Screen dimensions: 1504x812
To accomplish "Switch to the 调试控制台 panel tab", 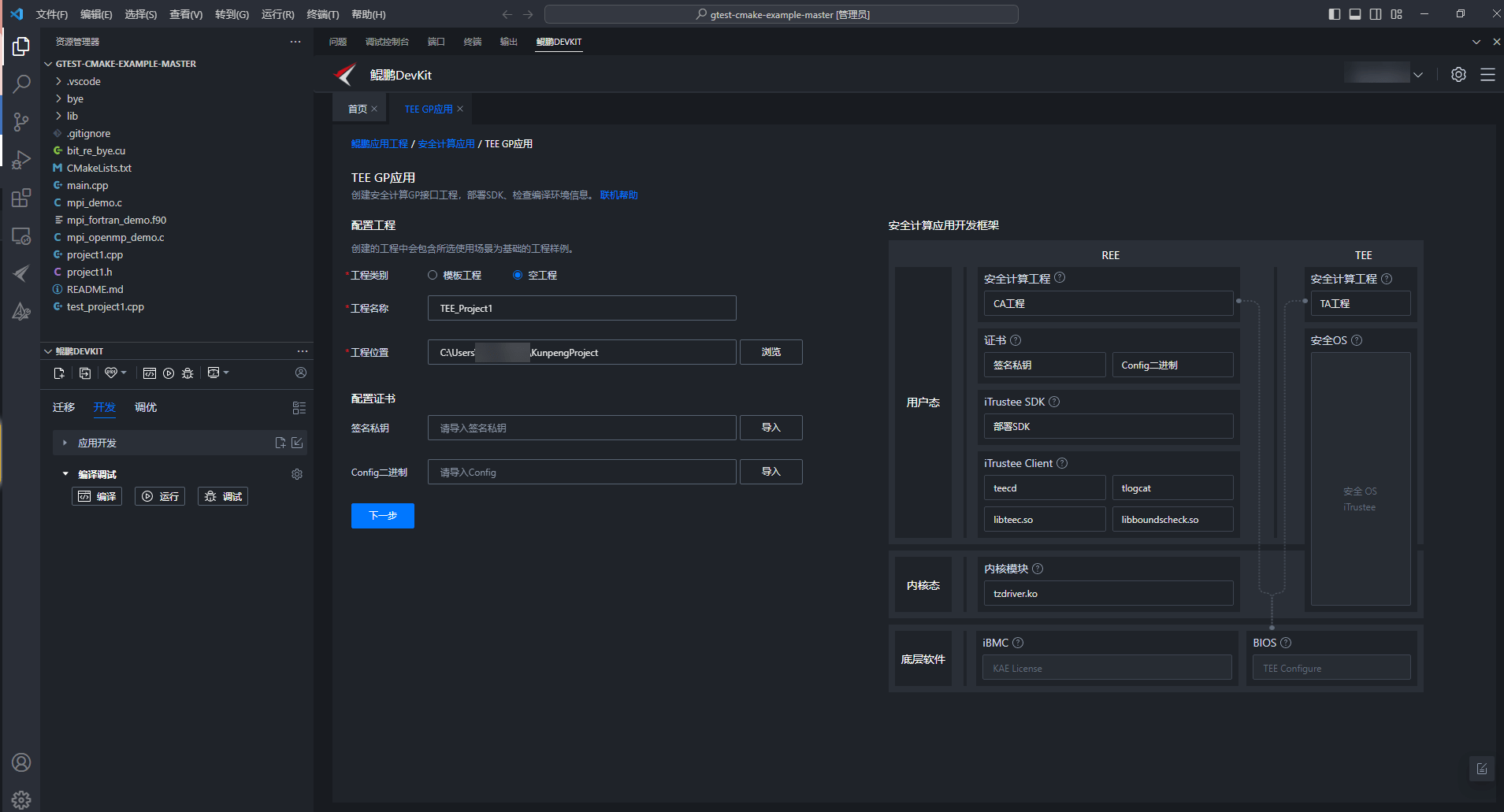I will tap(387, 42).
